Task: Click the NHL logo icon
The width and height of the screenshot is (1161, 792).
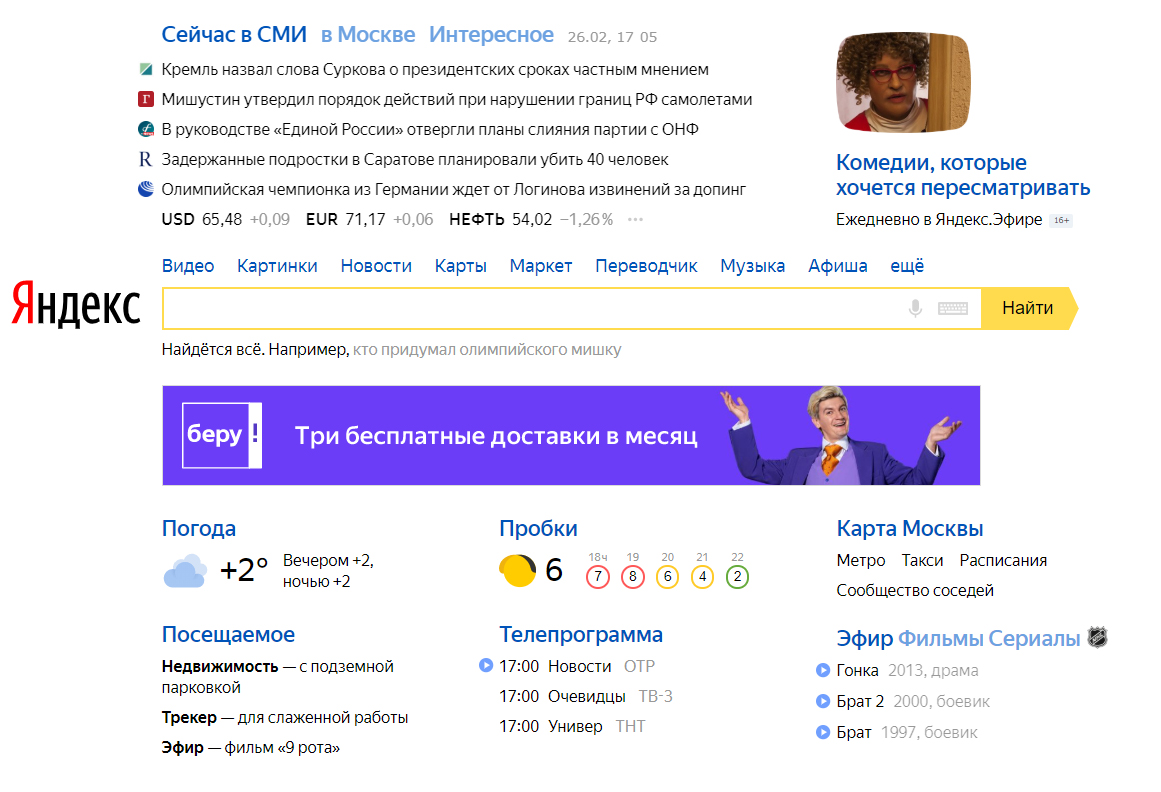Action: 1097,638
